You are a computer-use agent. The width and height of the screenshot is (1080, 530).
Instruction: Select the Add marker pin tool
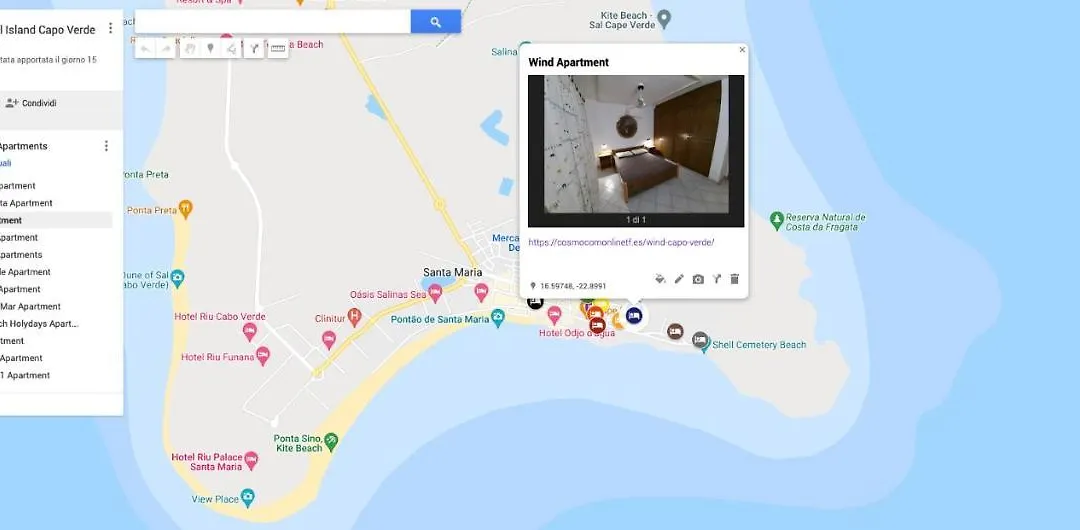pos(211,48)
